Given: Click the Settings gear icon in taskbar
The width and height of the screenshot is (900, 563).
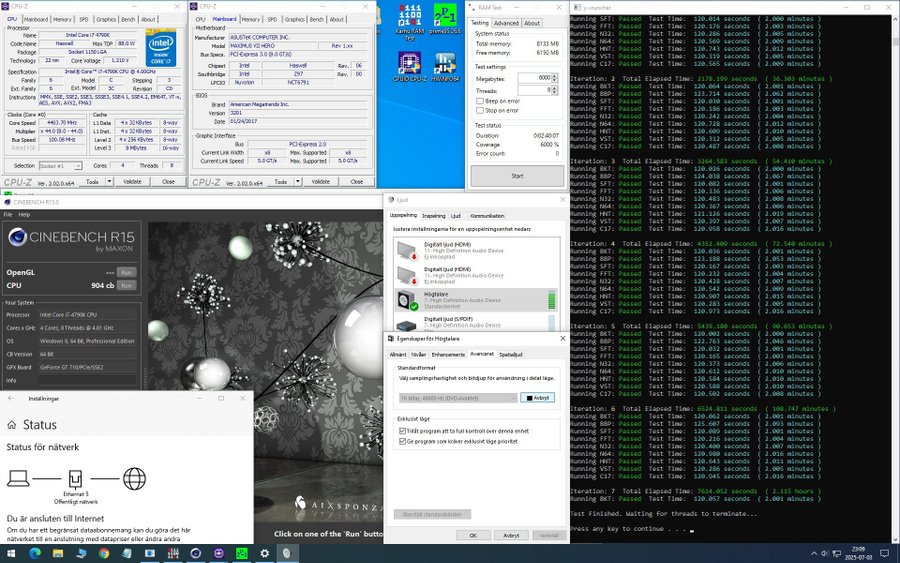Looking at the screenshot, I should coord(264,553).
